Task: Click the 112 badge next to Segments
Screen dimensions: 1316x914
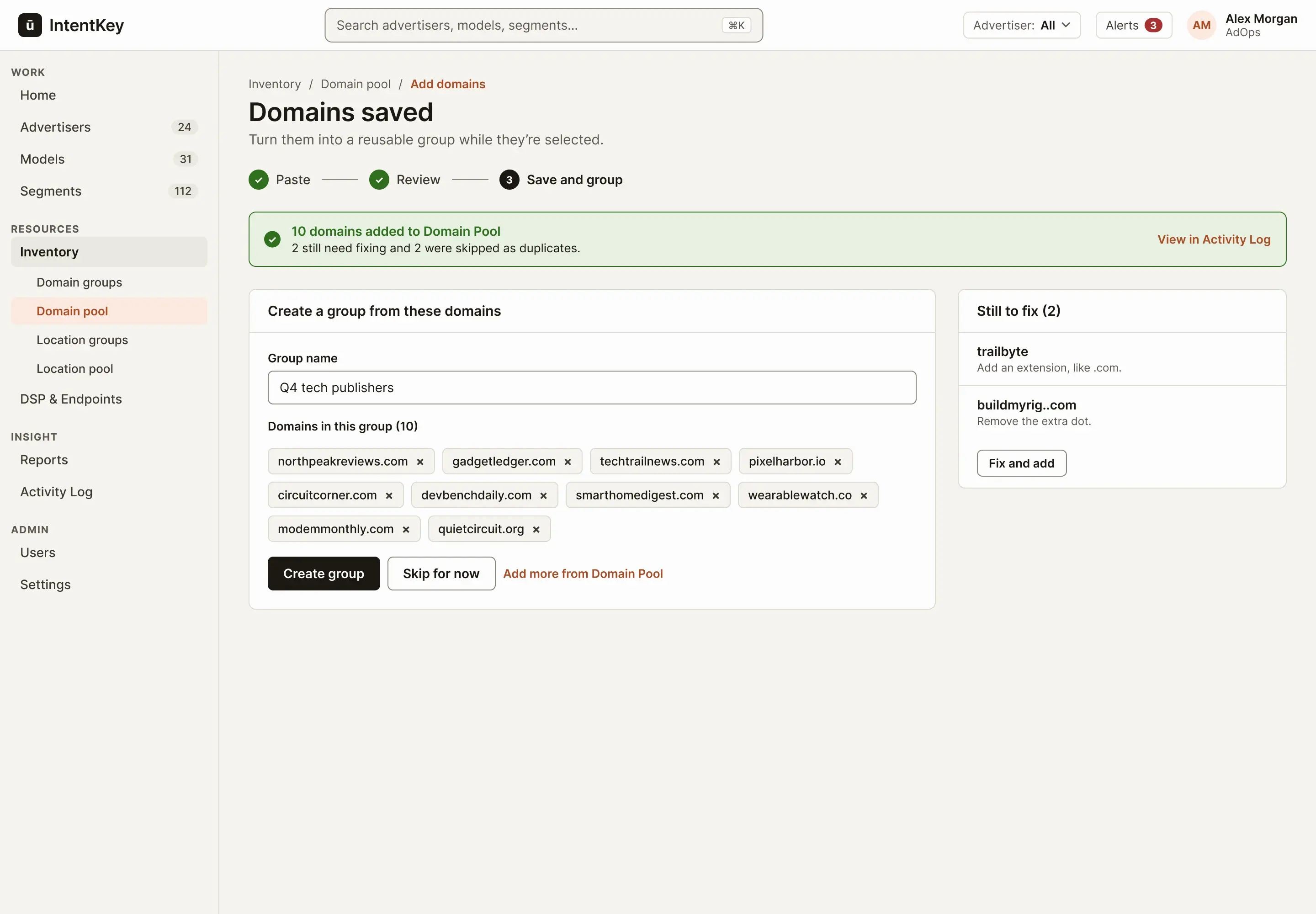Action: [x=183, y=191]
